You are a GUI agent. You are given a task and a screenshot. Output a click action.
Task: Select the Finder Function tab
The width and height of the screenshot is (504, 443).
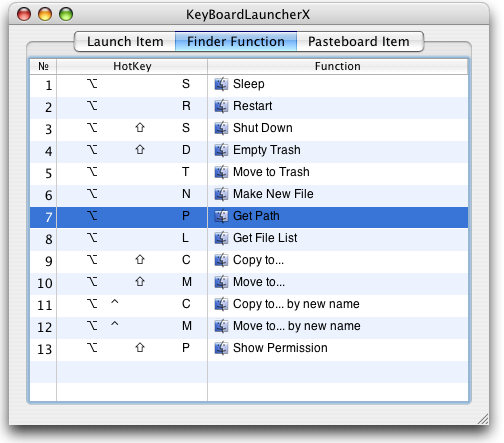pos(236,42)
